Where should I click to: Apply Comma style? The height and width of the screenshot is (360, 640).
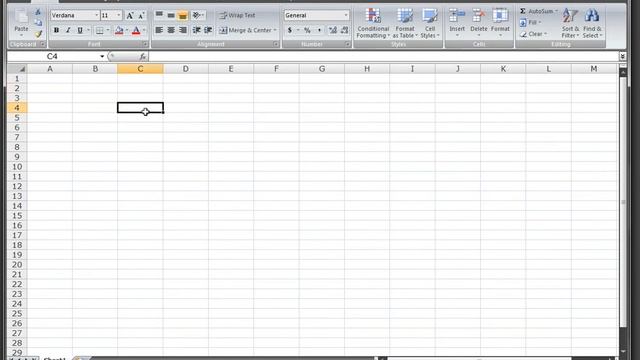click(x=319, y=30)
